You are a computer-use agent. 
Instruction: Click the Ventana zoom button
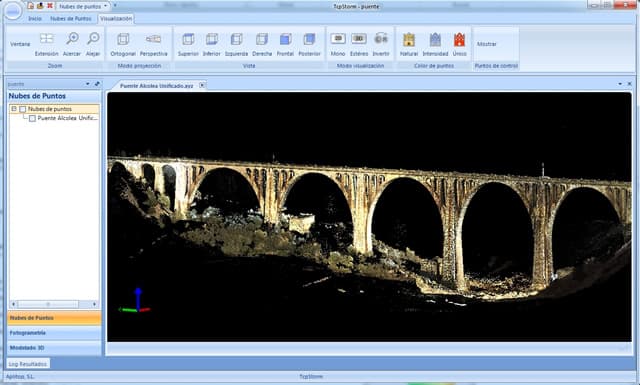pyautogui.click(x=20, y=44)
